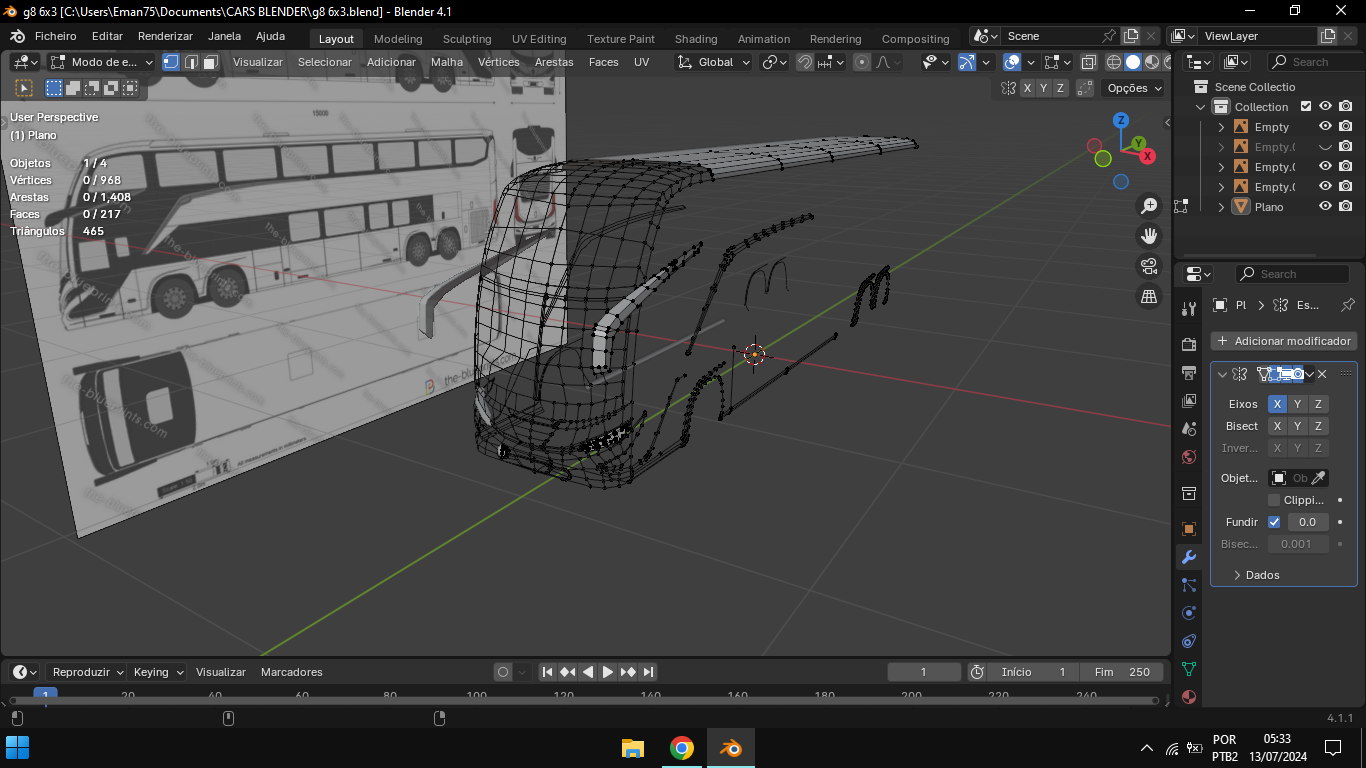
Task: Open Marcadores menu in timeline
Action: click(292, 672)
